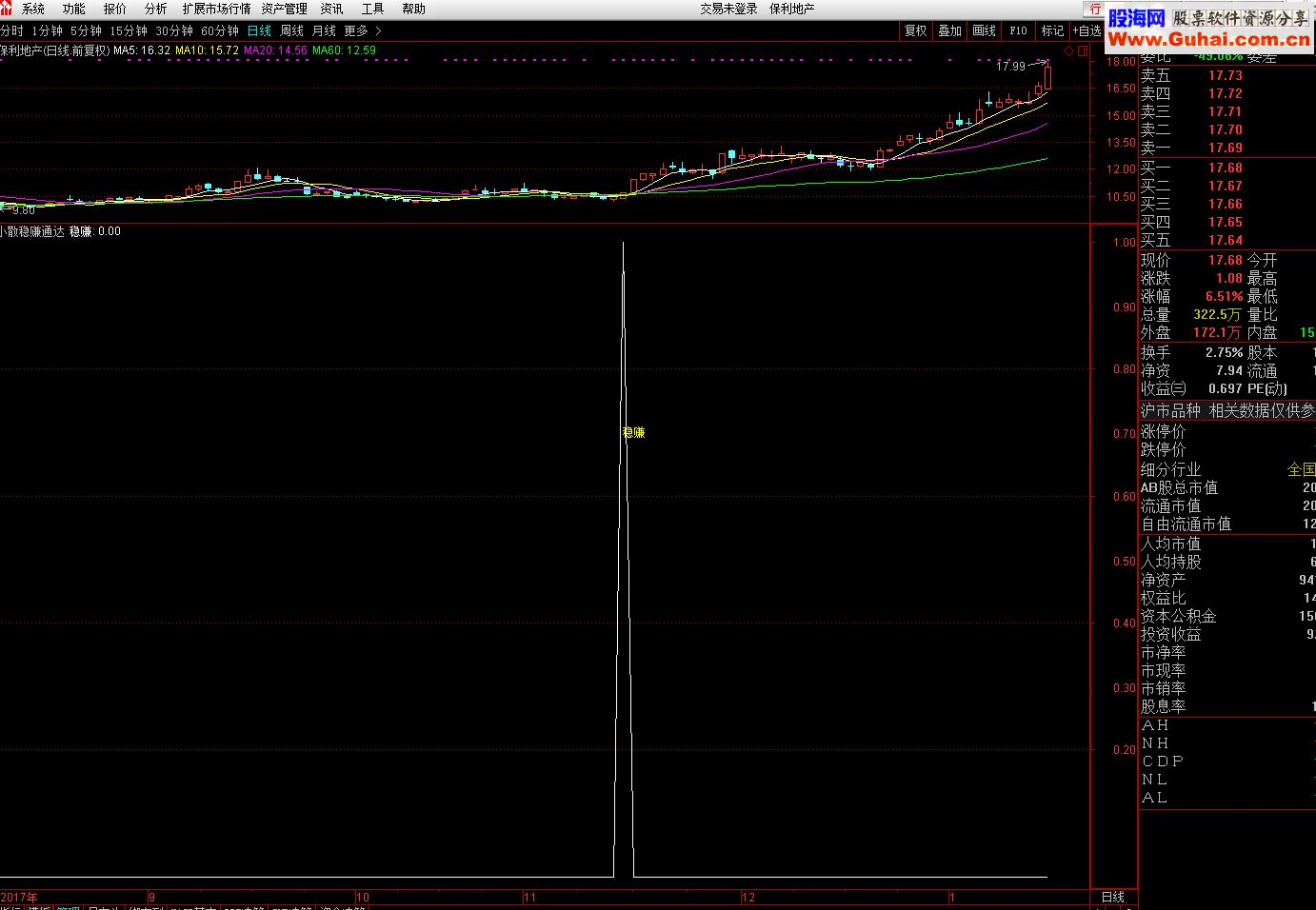Switch chart to 月线 monthly period
The image size is (1316, 910).
pyautogui.click(x=324, y=31)
